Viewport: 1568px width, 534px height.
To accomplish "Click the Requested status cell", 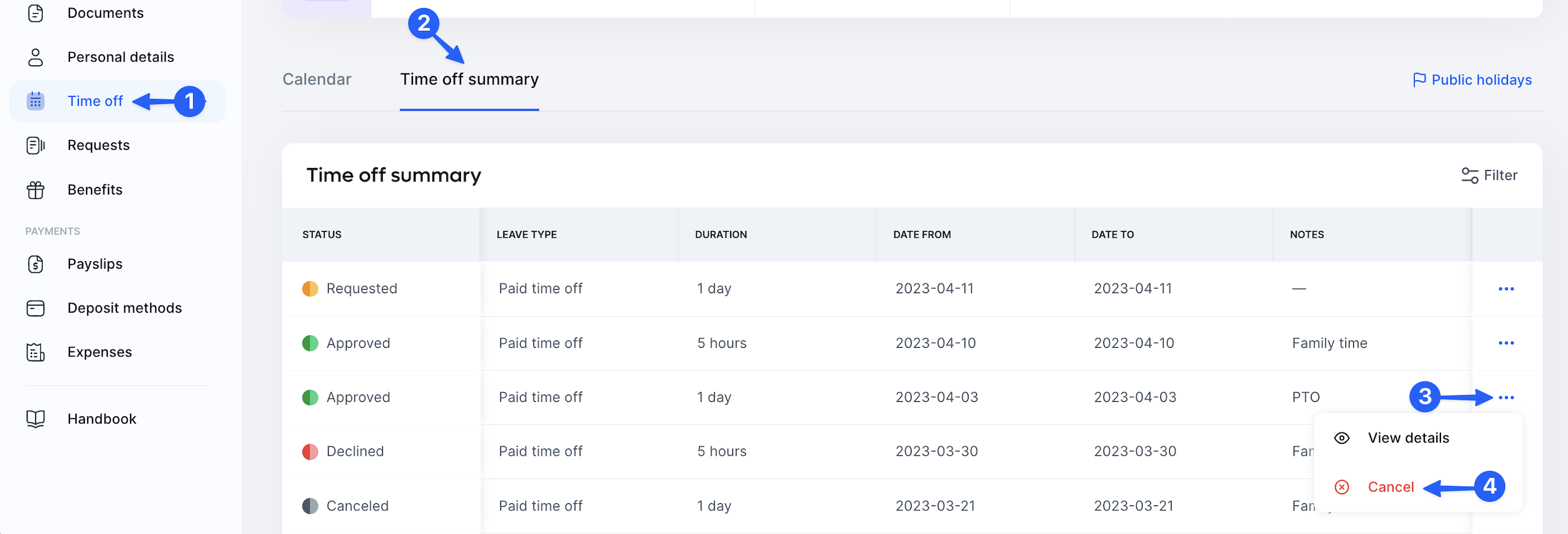I will tap(381, 289).
